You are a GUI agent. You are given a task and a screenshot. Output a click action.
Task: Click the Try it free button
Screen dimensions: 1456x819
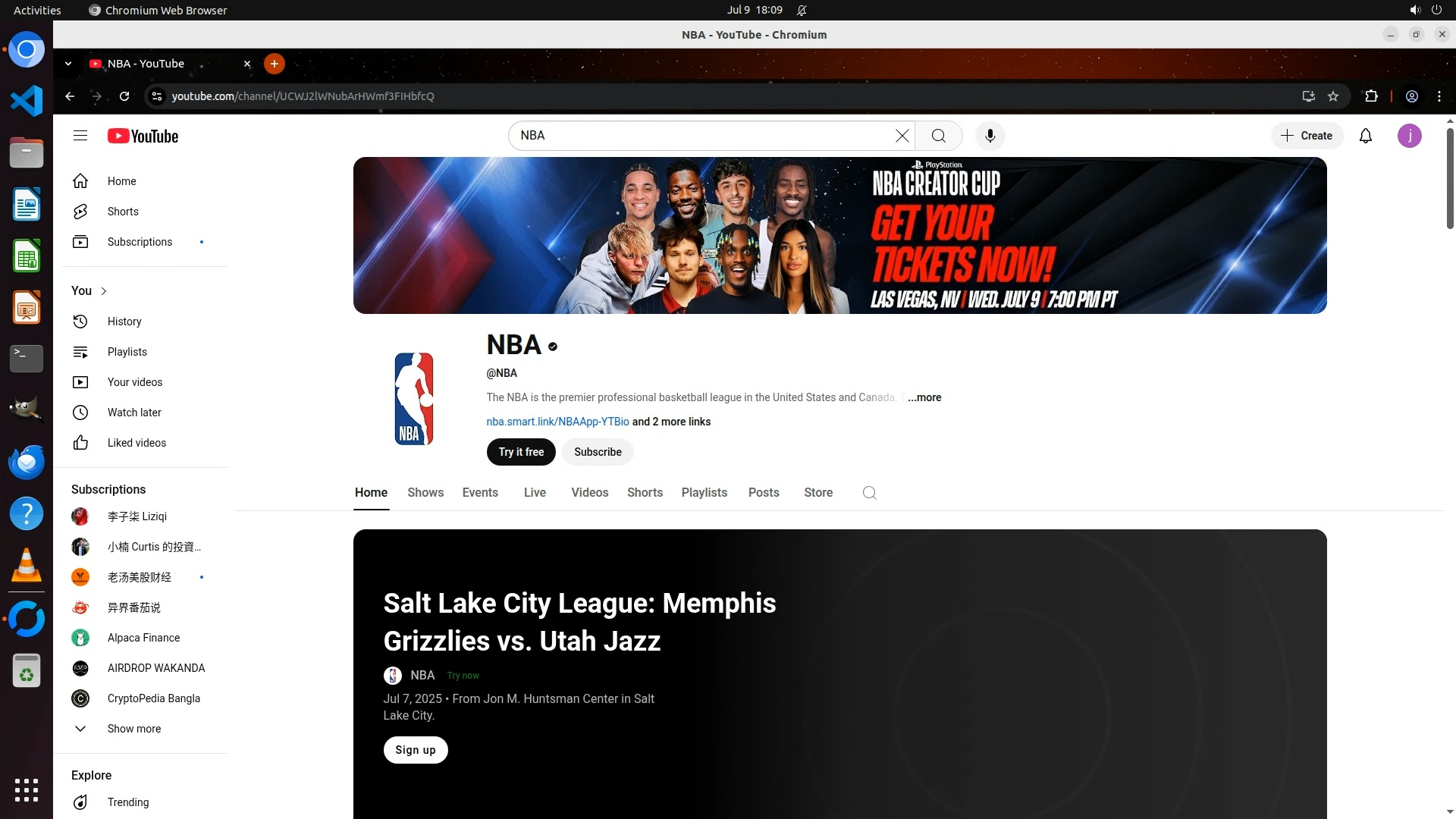coord(521,452)
